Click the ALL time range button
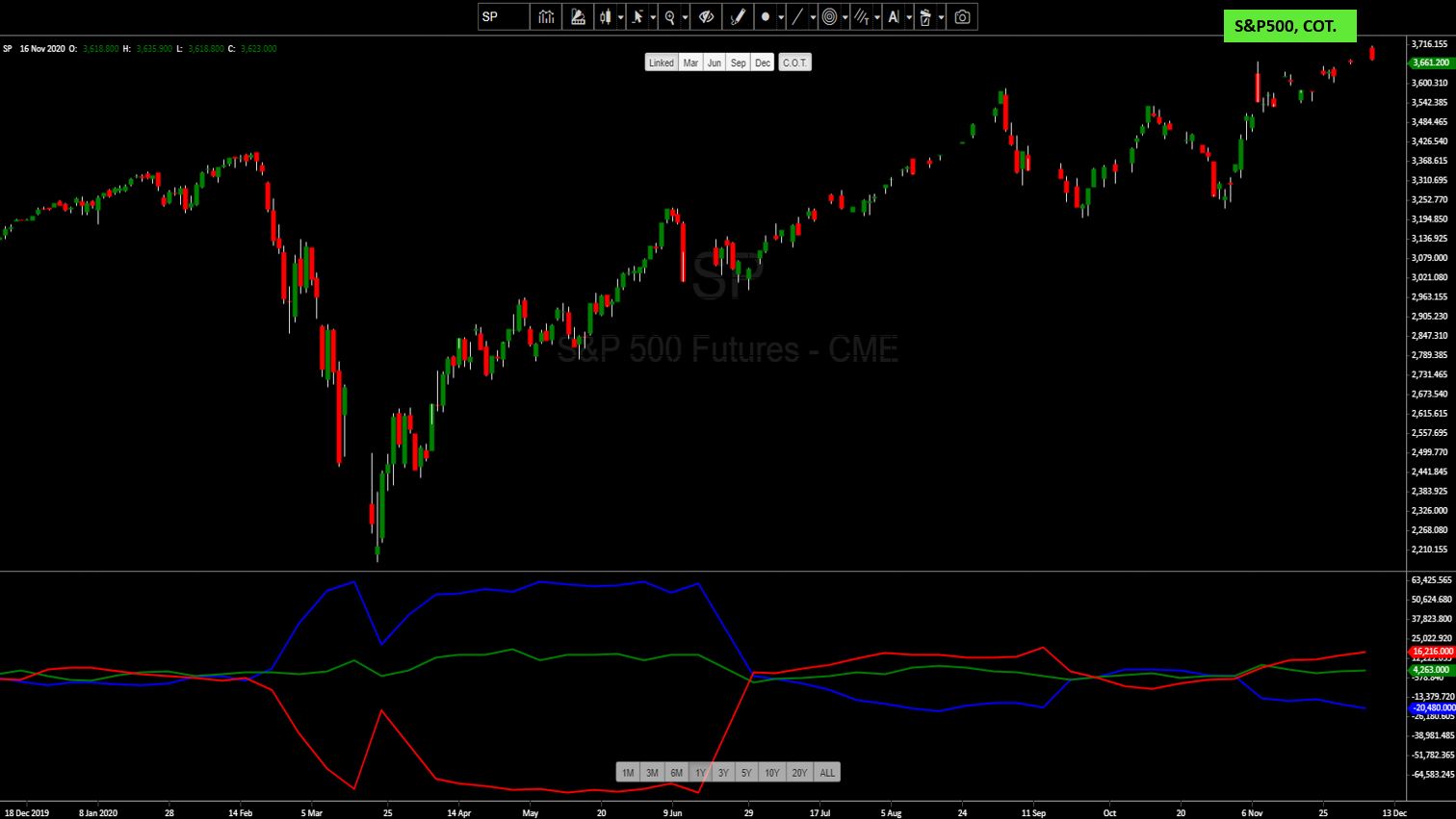 point(826,772)
